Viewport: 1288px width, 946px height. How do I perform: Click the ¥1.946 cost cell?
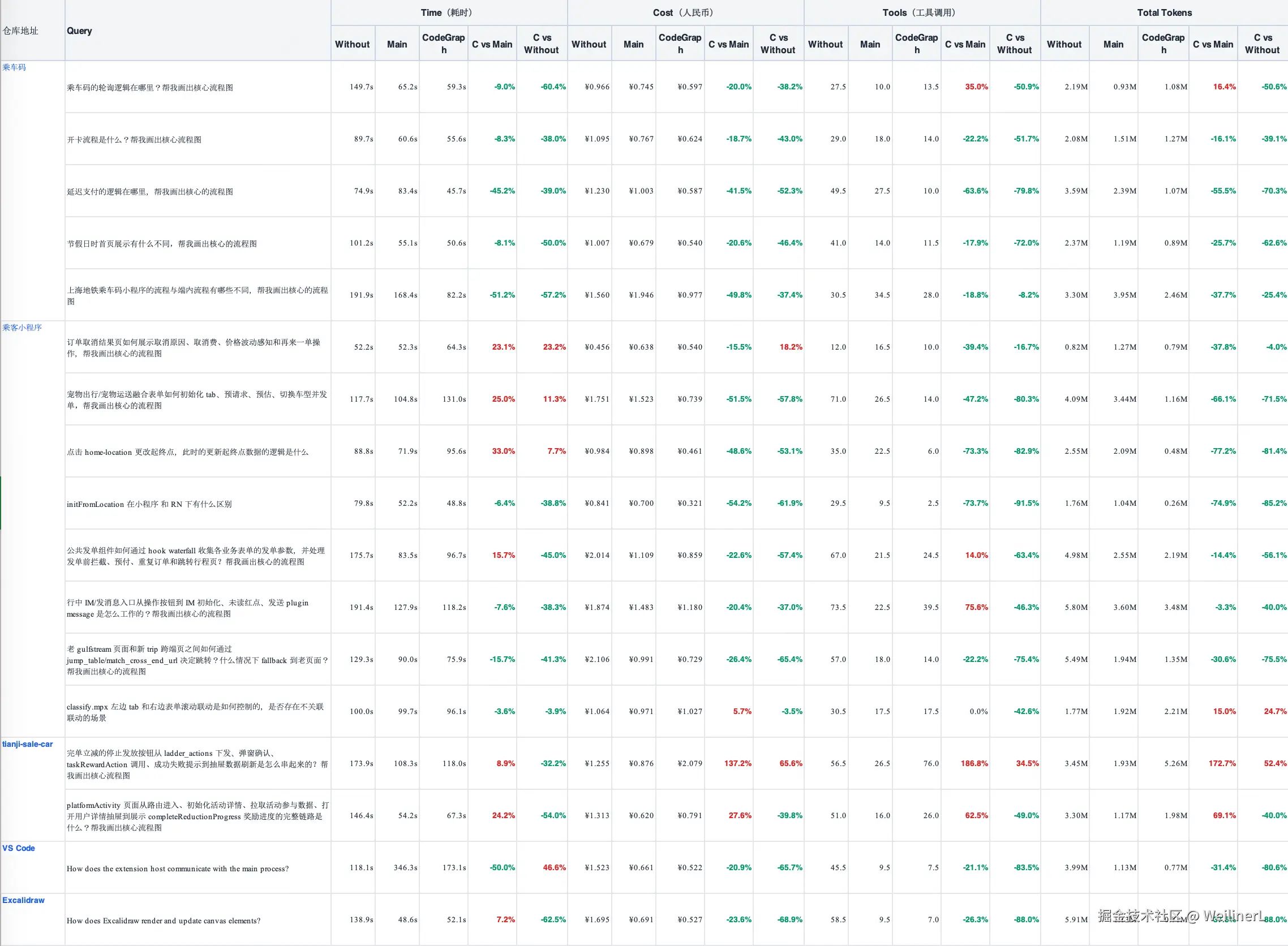coord(641,295)
